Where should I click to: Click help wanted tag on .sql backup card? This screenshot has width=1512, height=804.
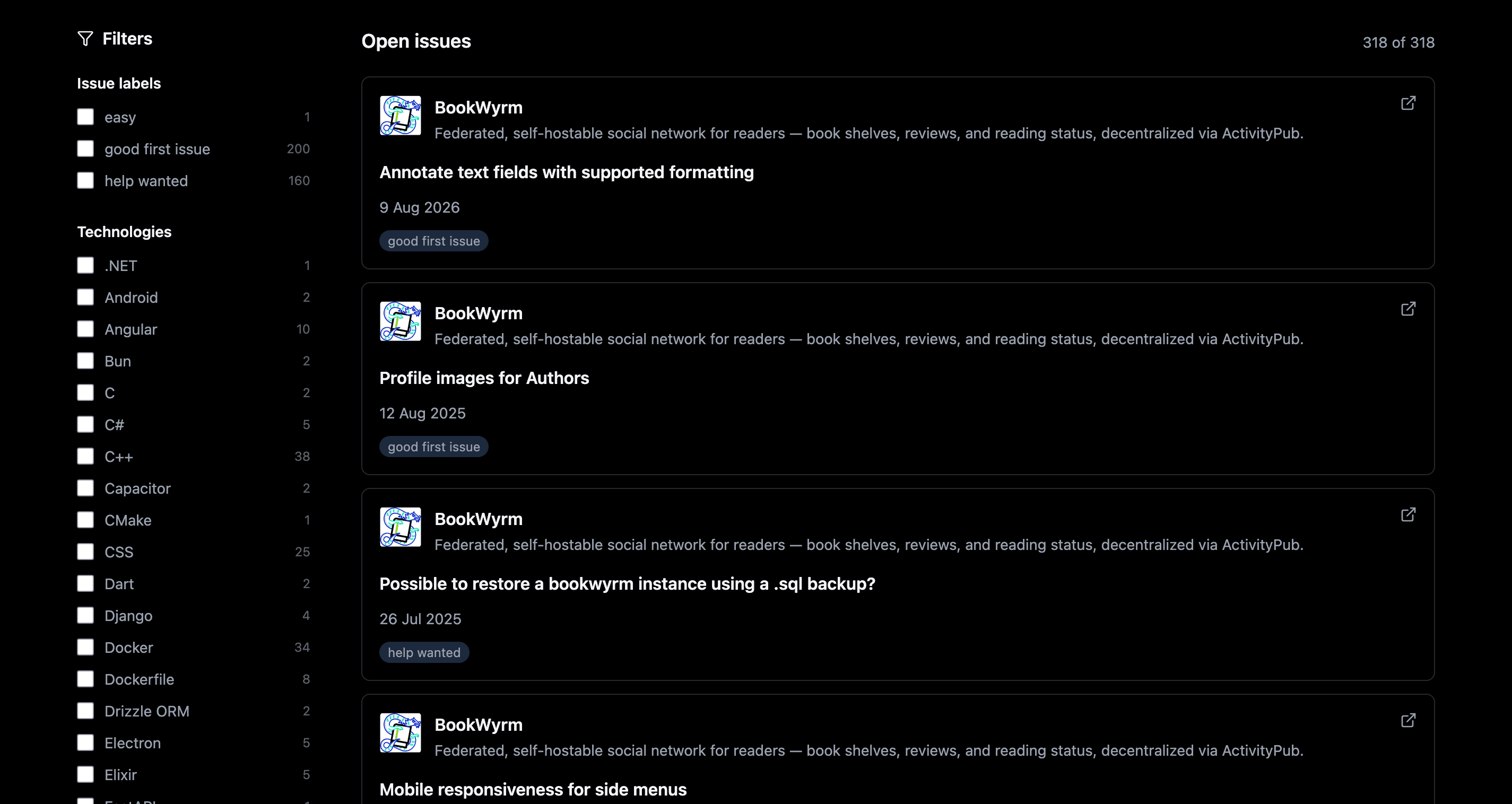point(424,653)
